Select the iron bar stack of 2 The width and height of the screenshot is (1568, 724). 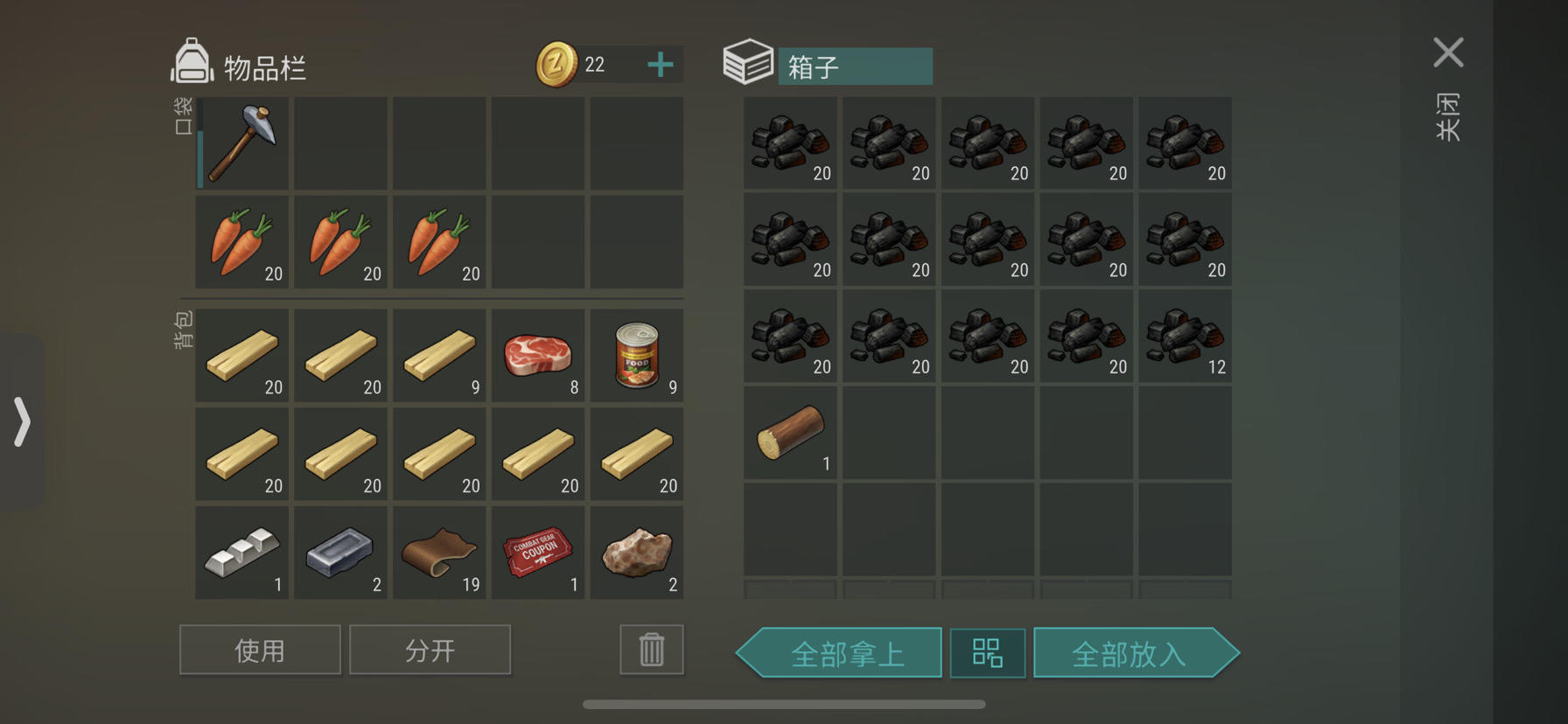340,553
